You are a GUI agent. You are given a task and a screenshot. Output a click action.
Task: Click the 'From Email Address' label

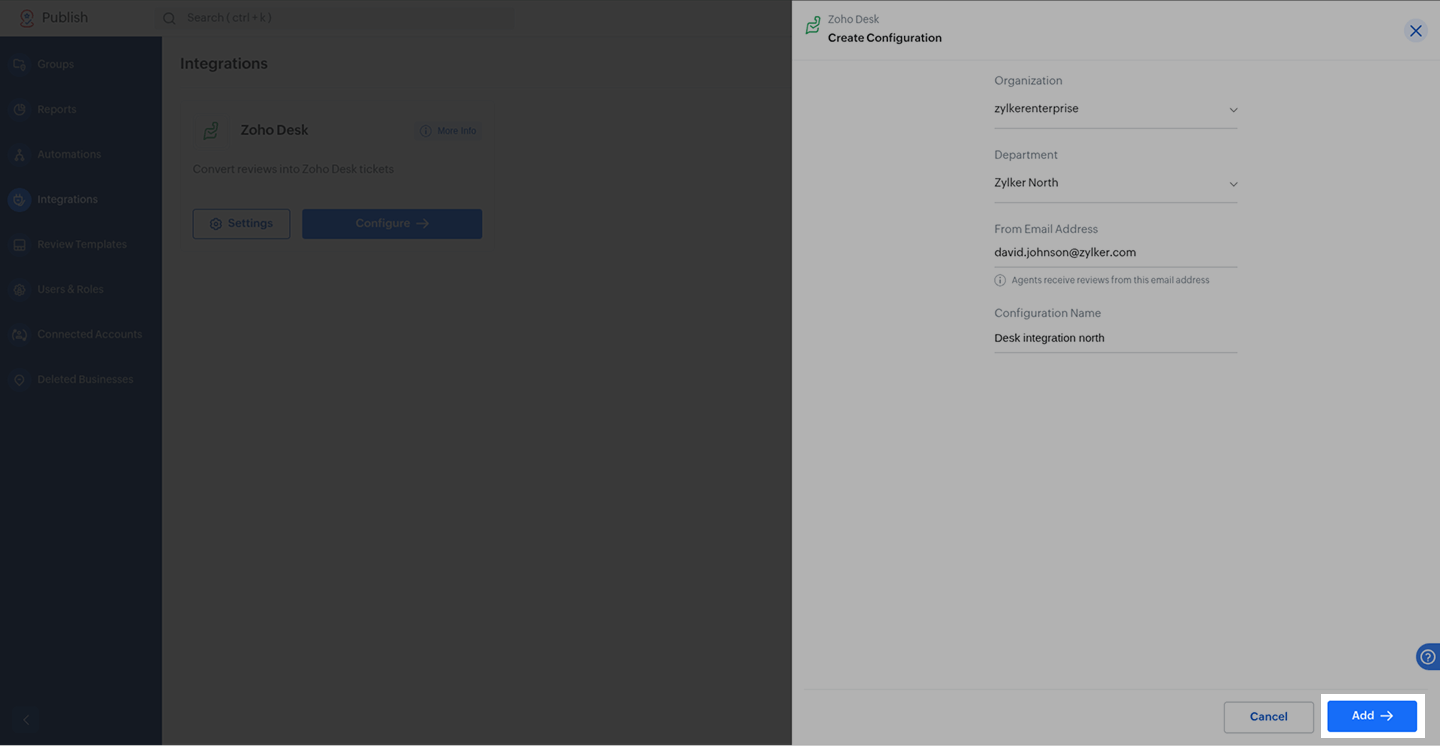[1046, 229]
